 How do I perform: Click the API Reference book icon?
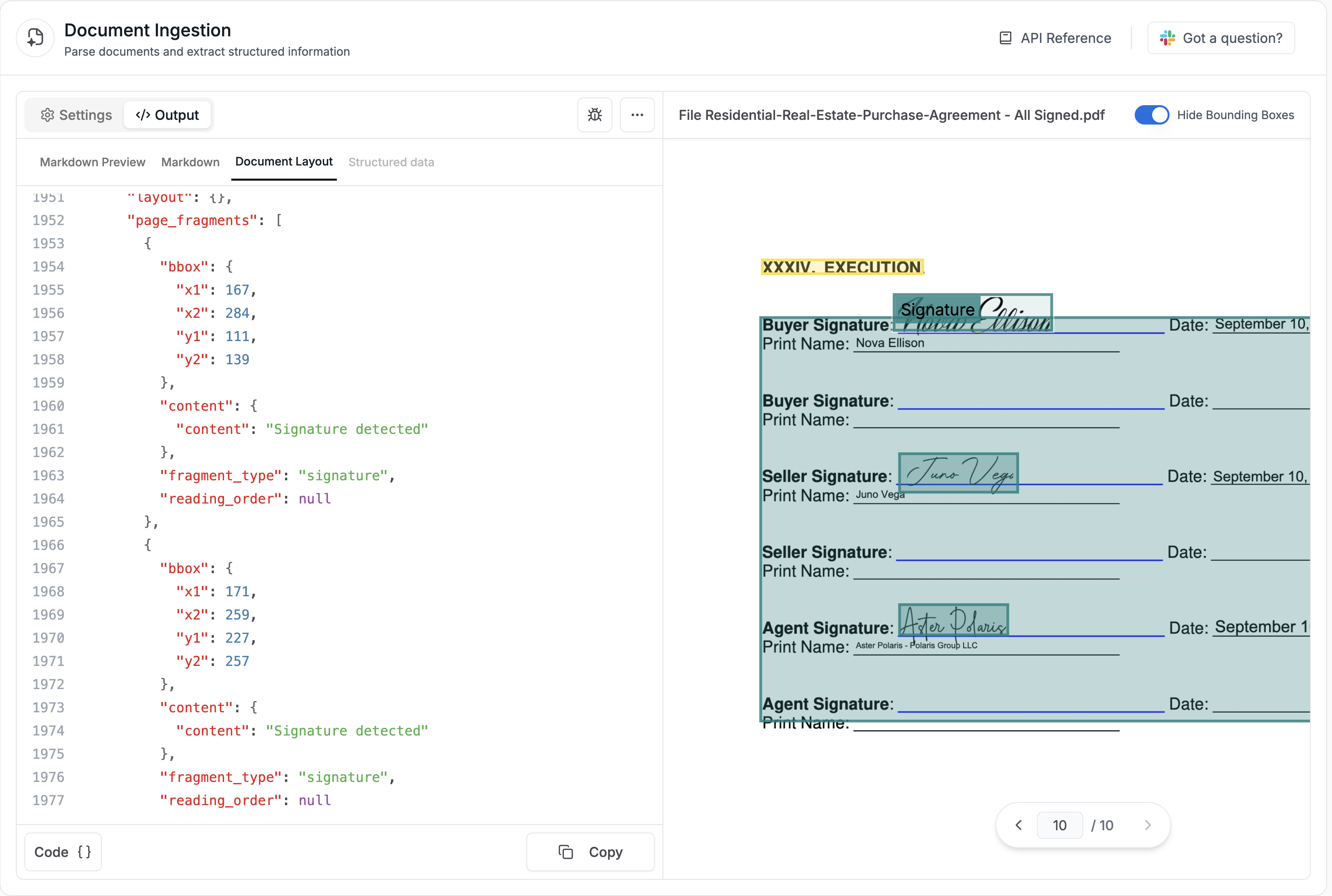pos(1005,38)
